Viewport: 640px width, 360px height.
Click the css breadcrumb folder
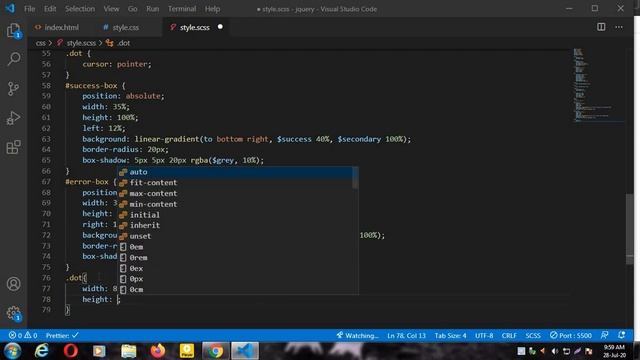(40, 43)
